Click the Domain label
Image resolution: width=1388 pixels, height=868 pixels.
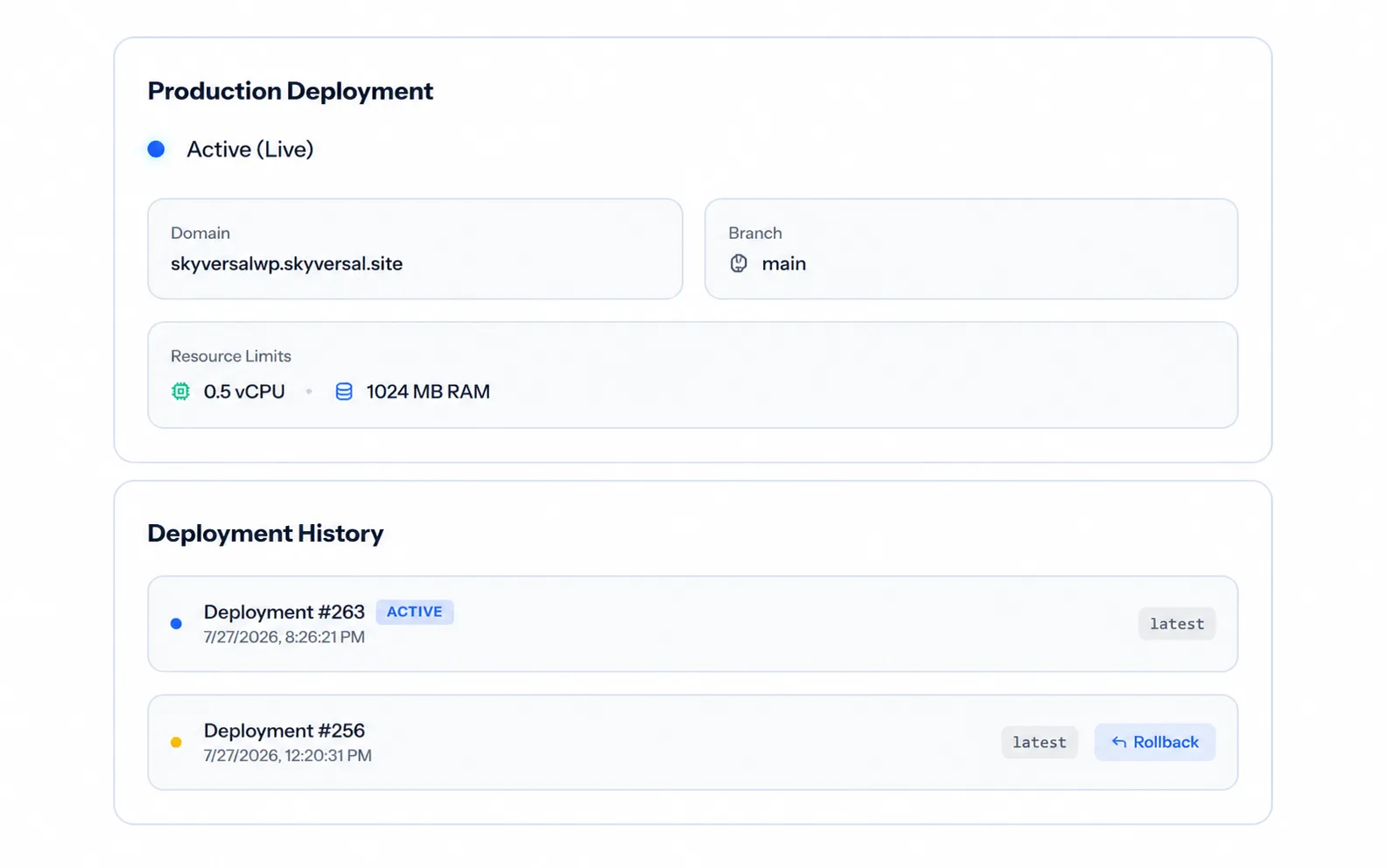click(x=200, y=233)
